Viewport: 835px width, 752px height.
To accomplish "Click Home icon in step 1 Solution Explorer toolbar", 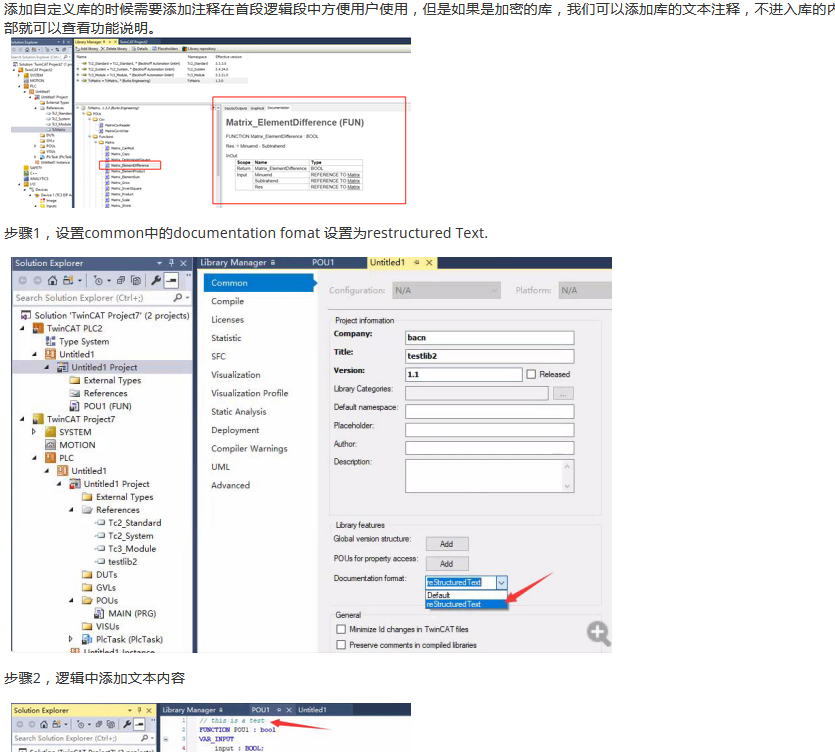I will point(52,280).
